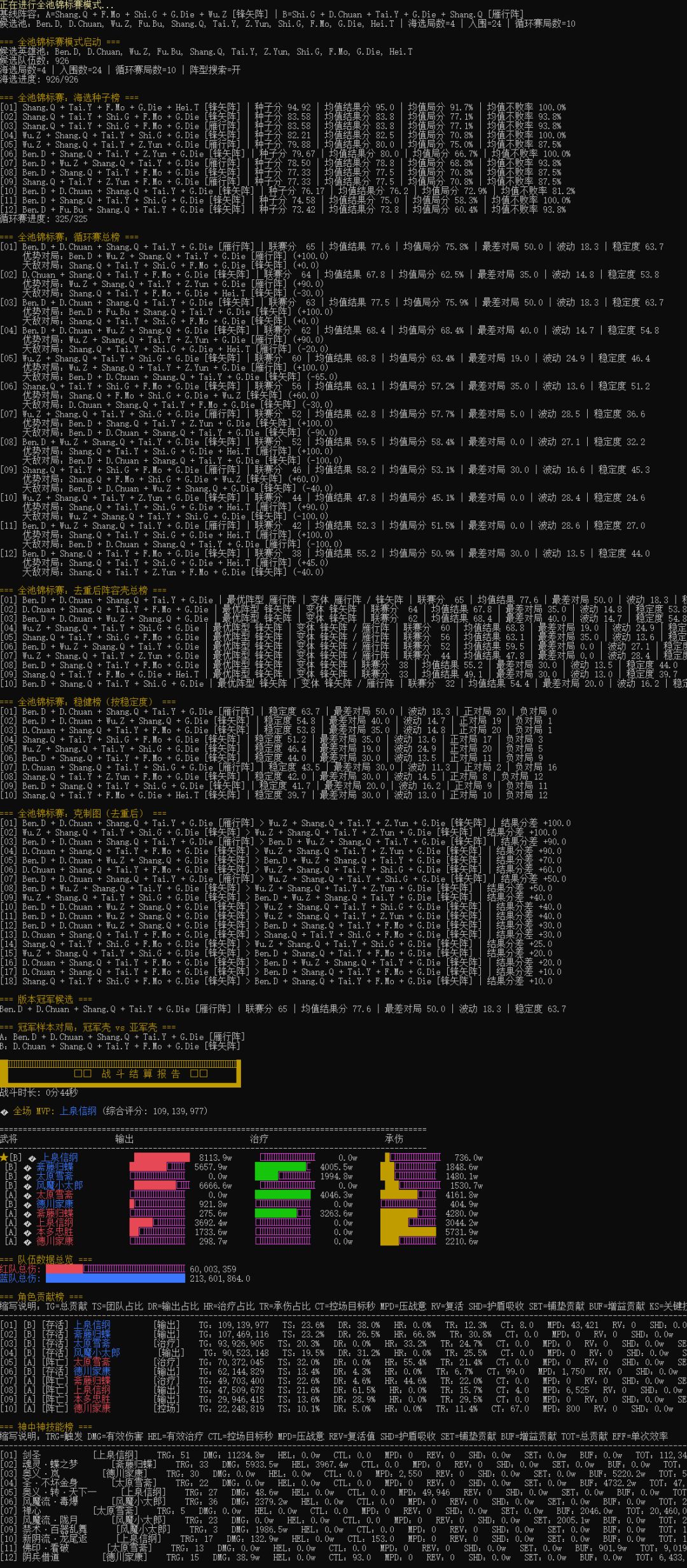Click the 武将 column header
Image resolution: width=687 pixels, height=1568 pixels.
click(9, 1139)
